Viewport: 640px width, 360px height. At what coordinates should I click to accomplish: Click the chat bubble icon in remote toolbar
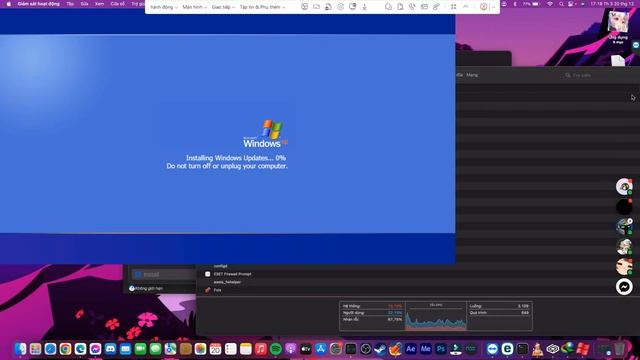click(388, 7)
